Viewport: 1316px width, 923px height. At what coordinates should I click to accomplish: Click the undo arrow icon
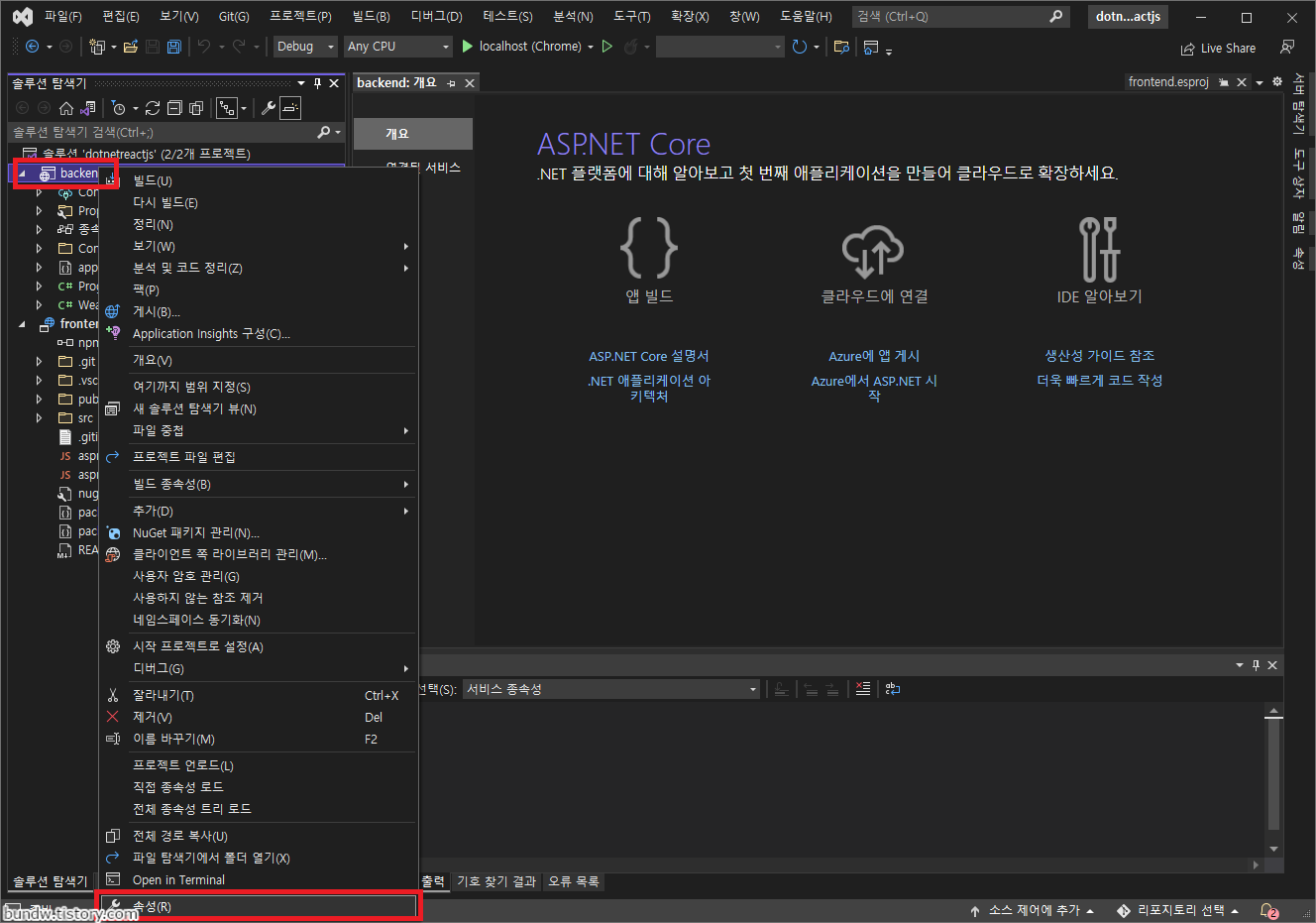click(204, 47)
